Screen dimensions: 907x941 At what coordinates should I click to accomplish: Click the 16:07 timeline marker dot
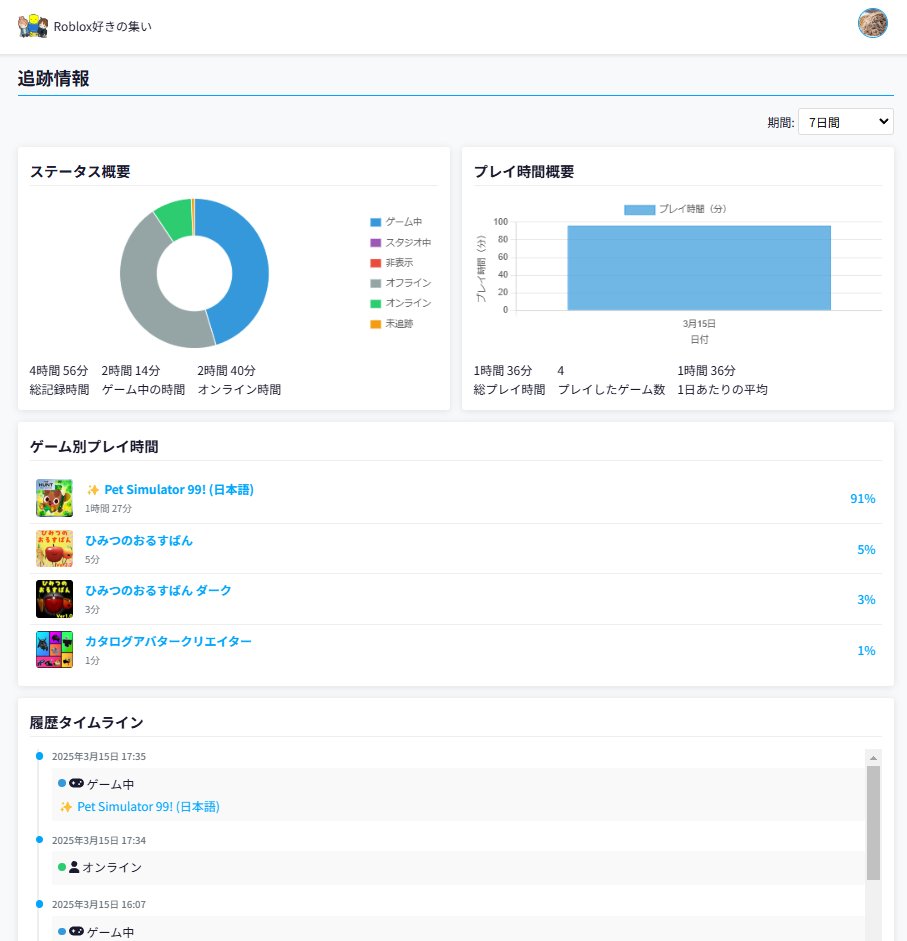pos(40,904)
